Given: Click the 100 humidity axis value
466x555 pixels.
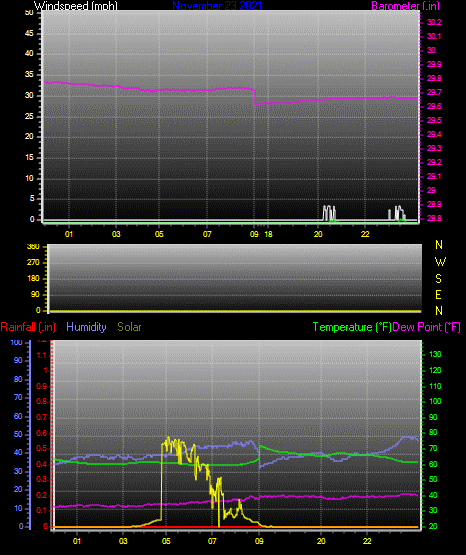Looking at the screenshot, I should click(17, 343).
